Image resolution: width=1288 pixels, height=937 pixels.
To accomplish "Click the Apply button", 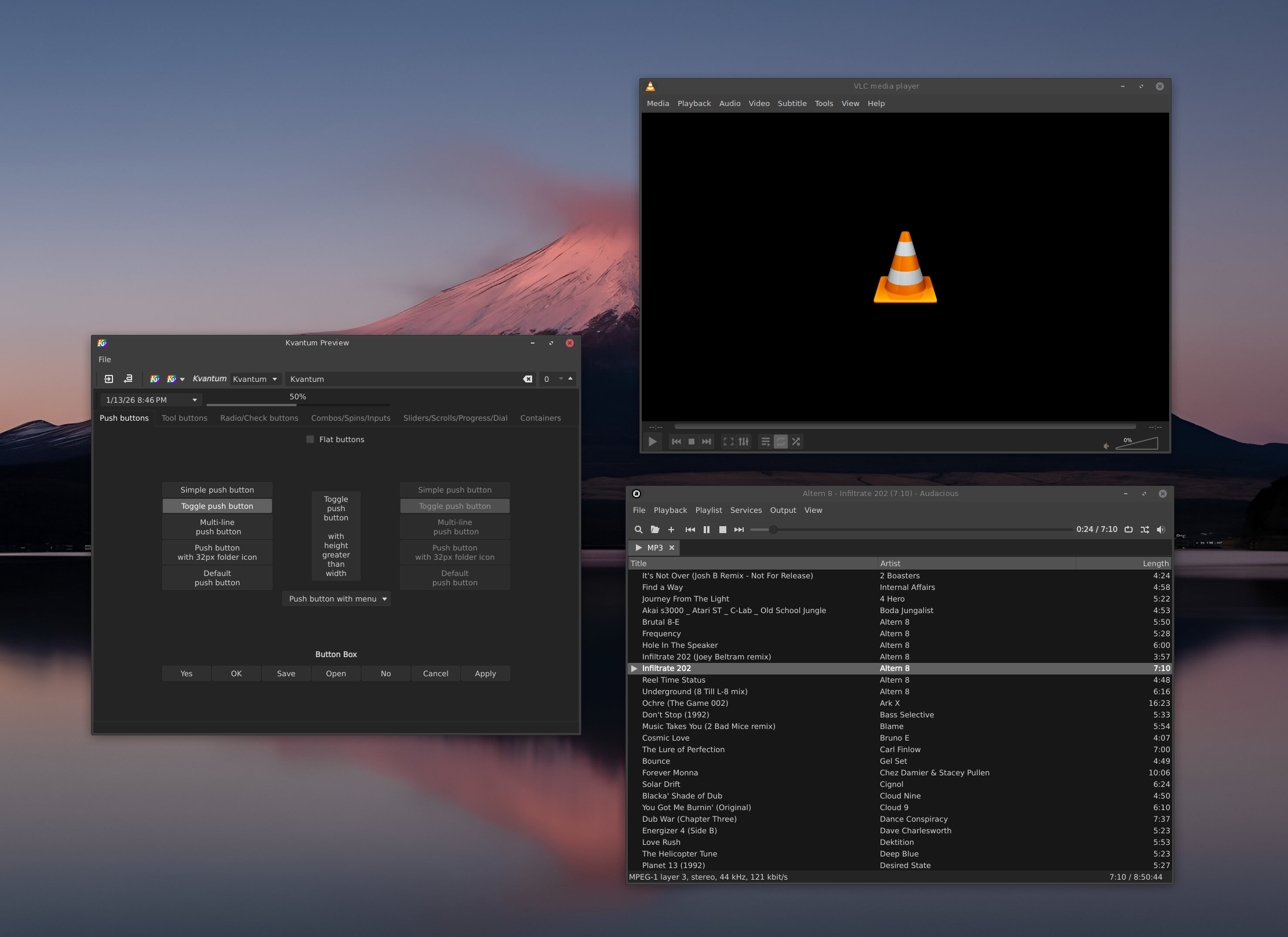I will [486, 673].
